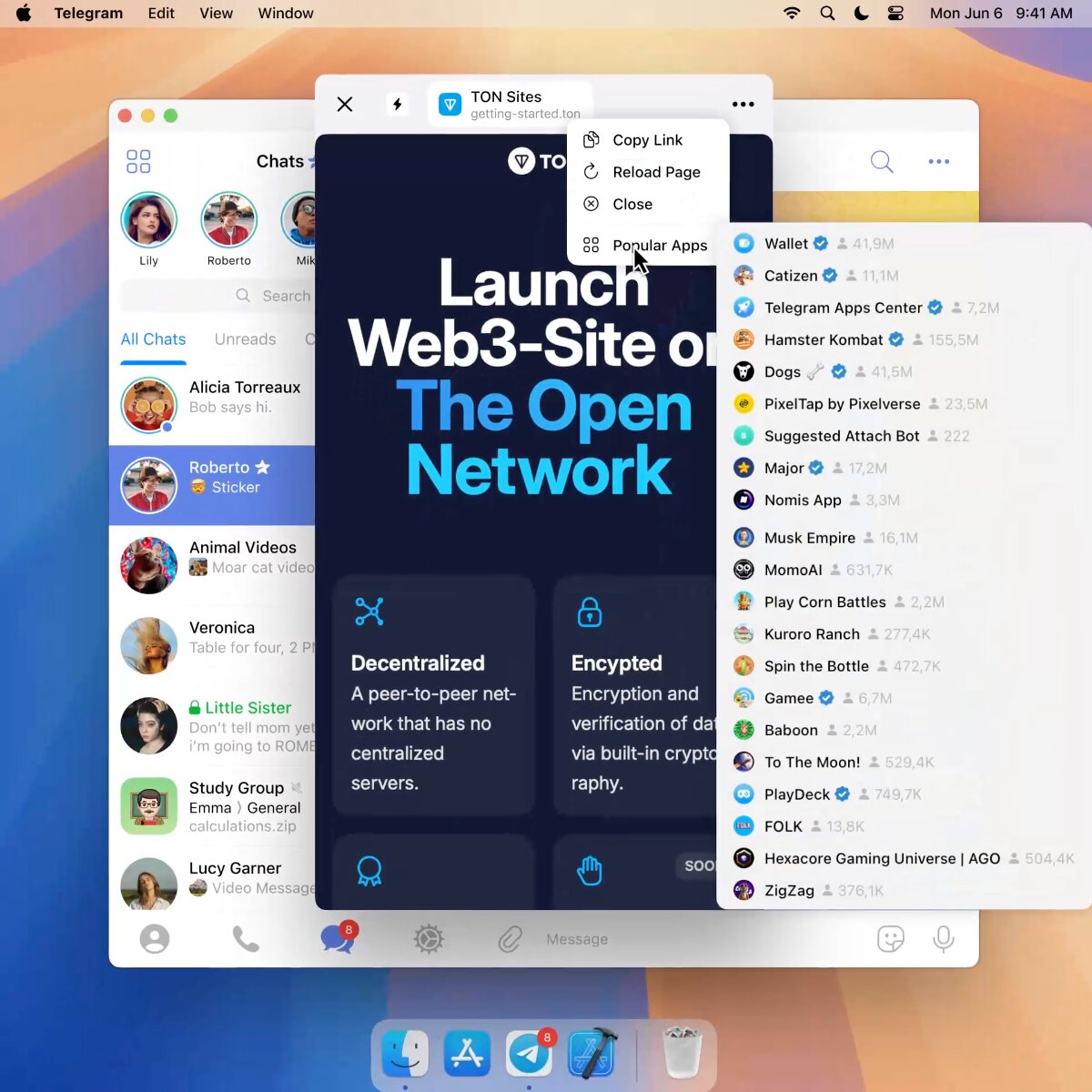Open the sticker emoji picker
The width and height of the screenshot is (1092, 1092).
coord(891,939)
